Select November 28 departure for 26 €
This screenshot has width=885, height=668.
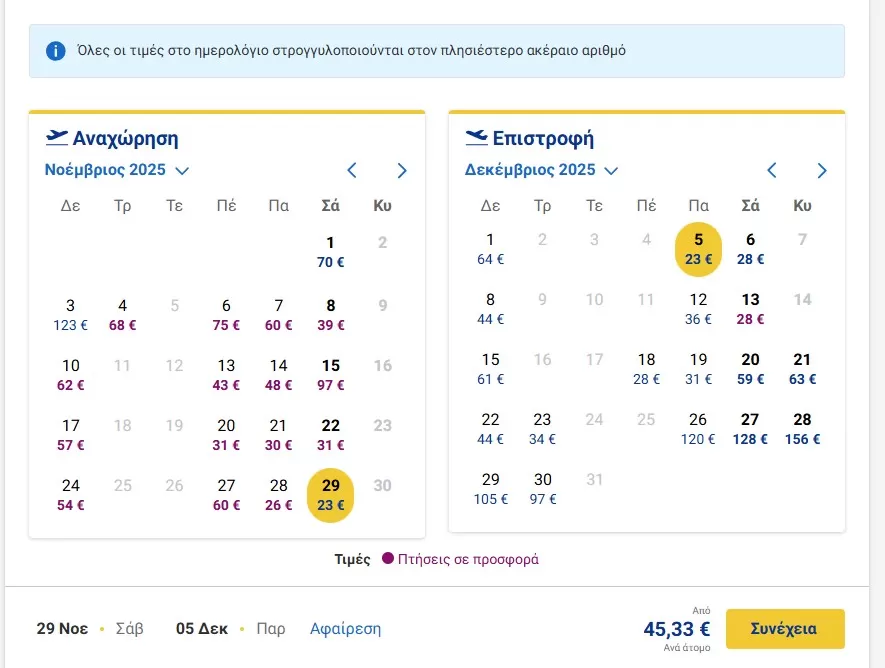coord(279,494)
